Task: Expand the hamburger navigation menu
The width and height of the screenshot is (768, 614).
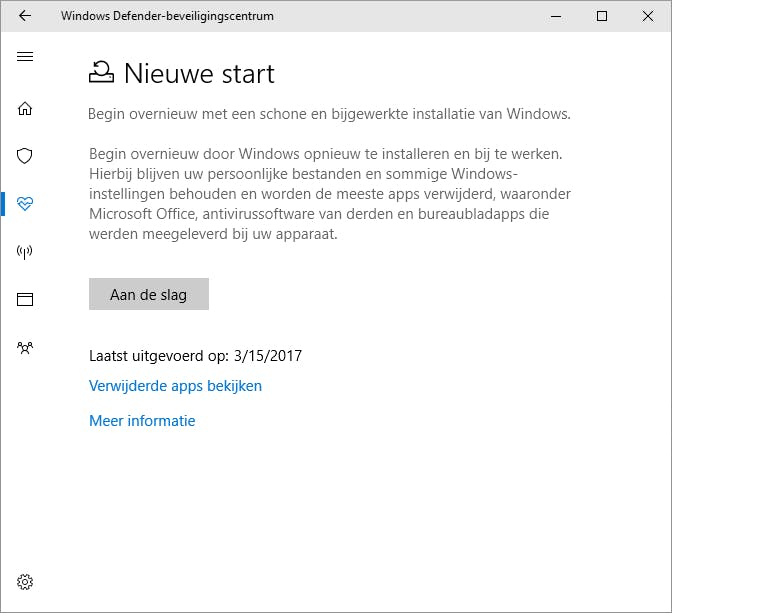Action: tap(25, 57)
